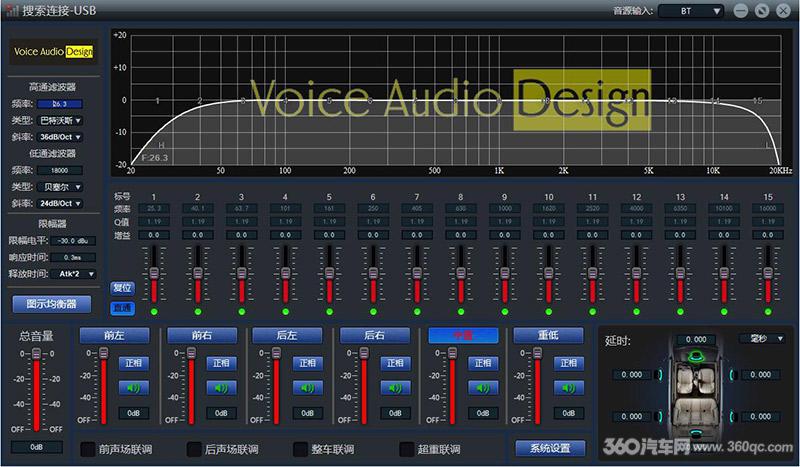
Task: Toggle green LED under EQ band 5
Action: coord(330,311)
